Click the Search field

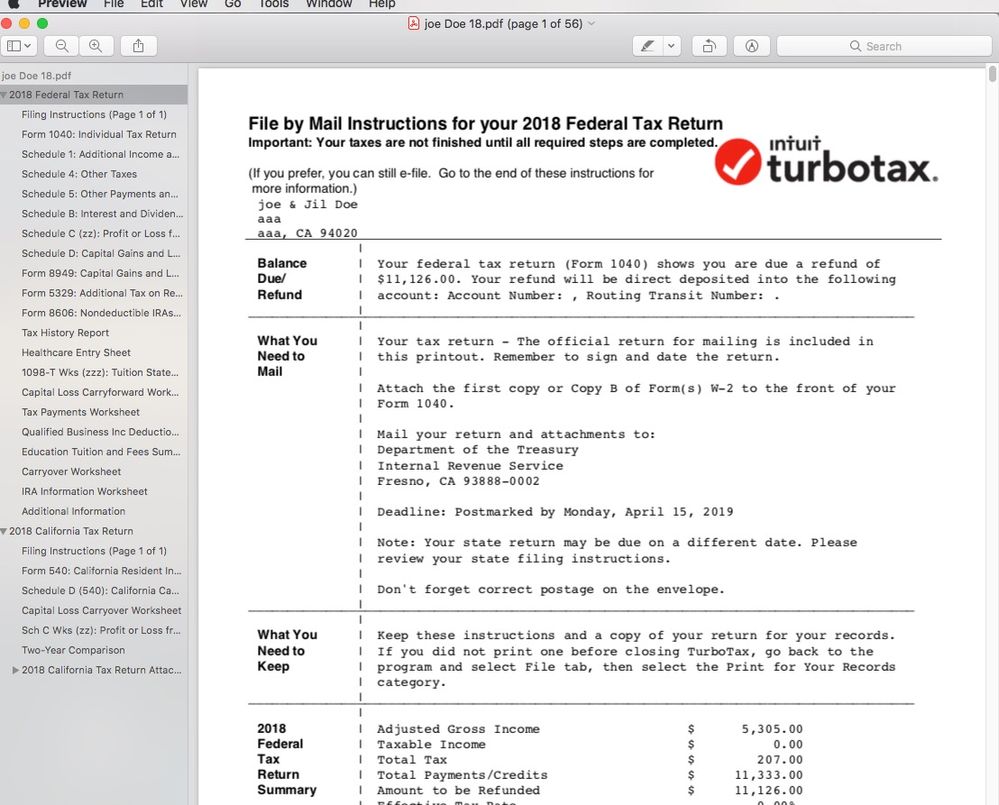coord(884,46)
